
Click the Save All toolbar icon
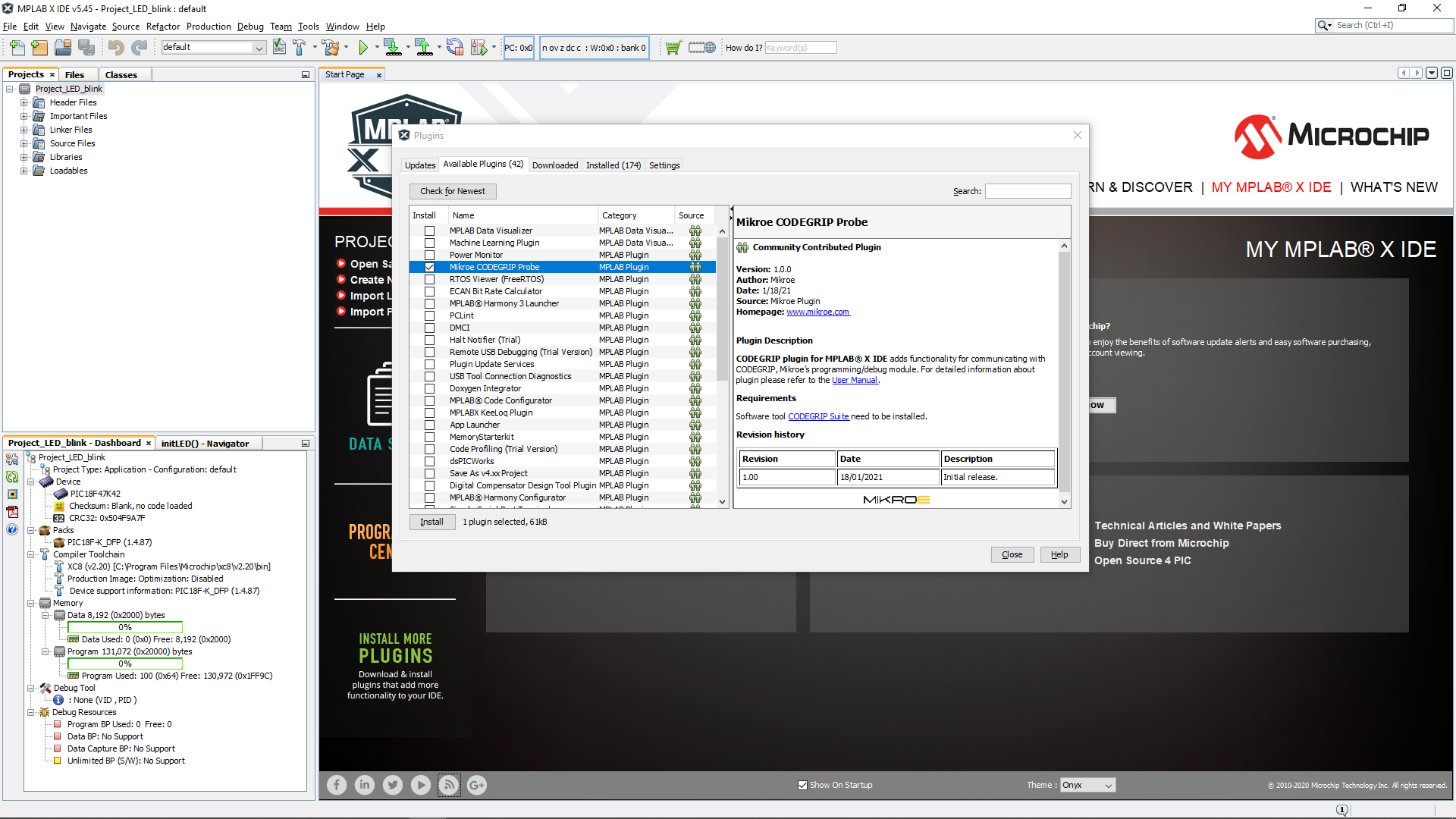(x=86, y=48)
